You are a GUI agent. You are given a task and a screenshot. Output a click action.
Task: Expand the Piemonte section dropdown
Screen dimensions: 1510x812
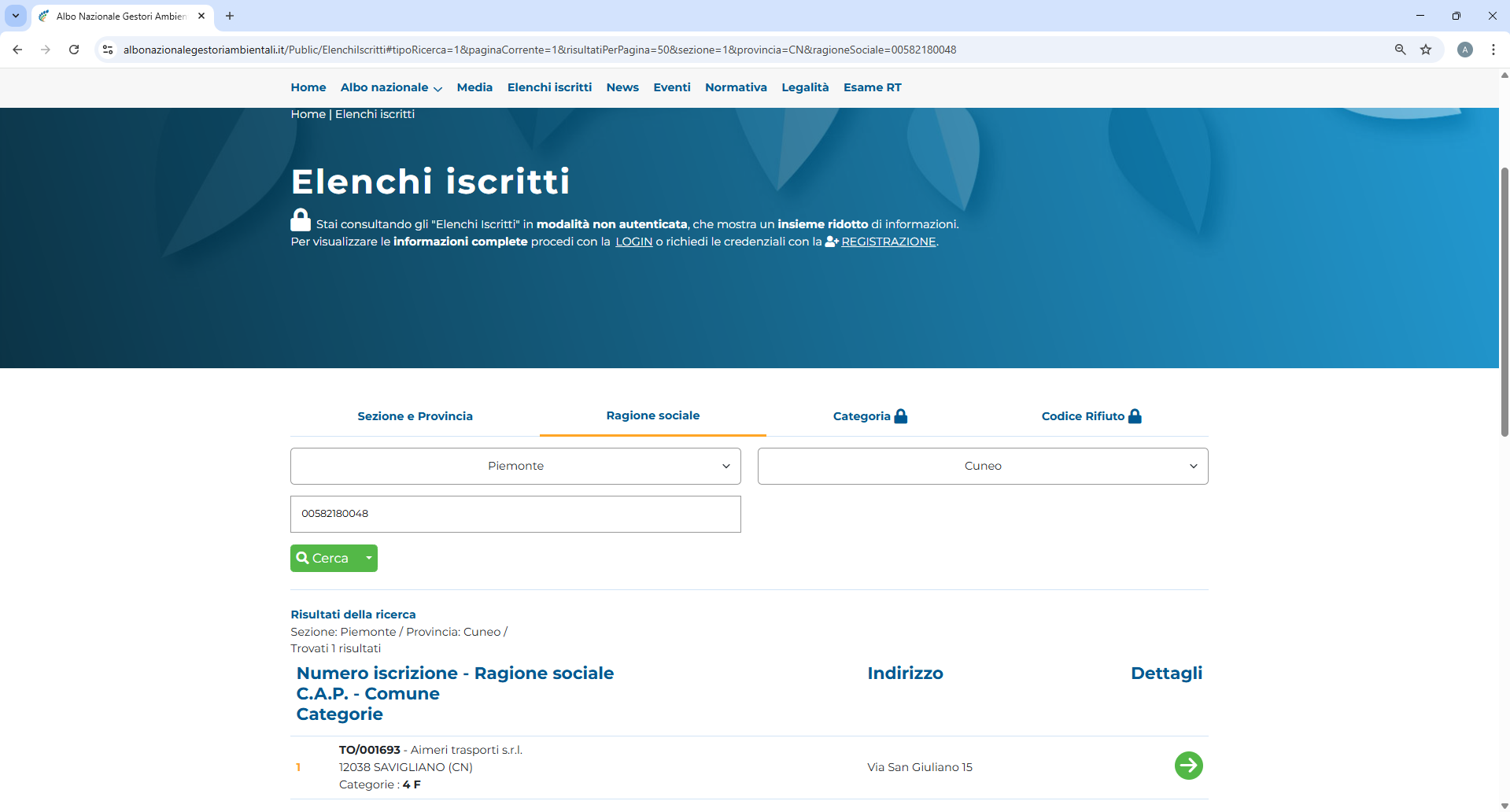pyautogui.click(x=515, y=466)
